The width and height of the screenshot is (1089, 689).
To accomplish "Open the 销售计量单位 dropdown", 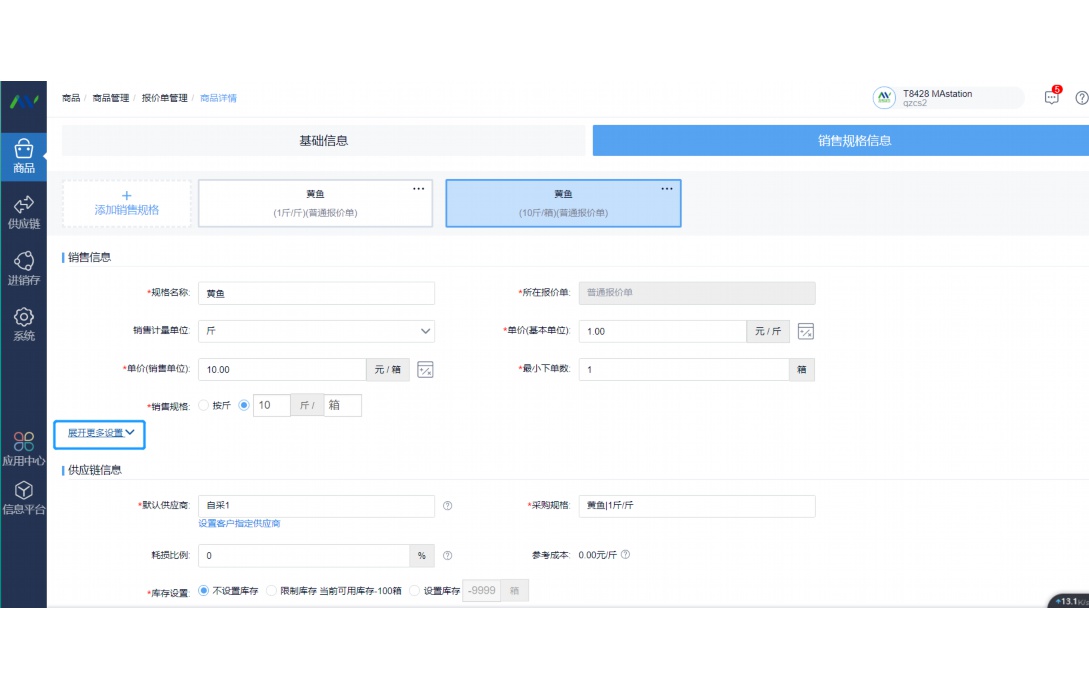I will (x=316, y=331).
